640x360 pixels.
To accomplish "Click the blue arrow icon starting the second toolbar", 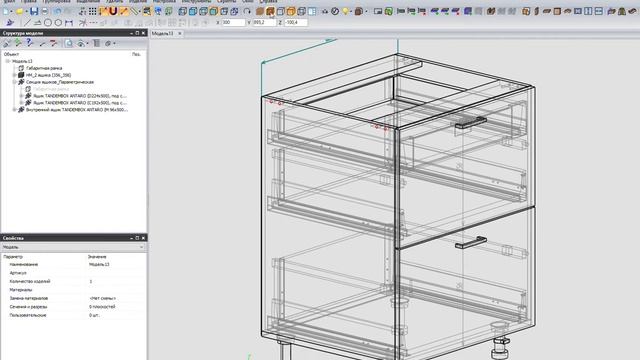I will pos(10,23).
